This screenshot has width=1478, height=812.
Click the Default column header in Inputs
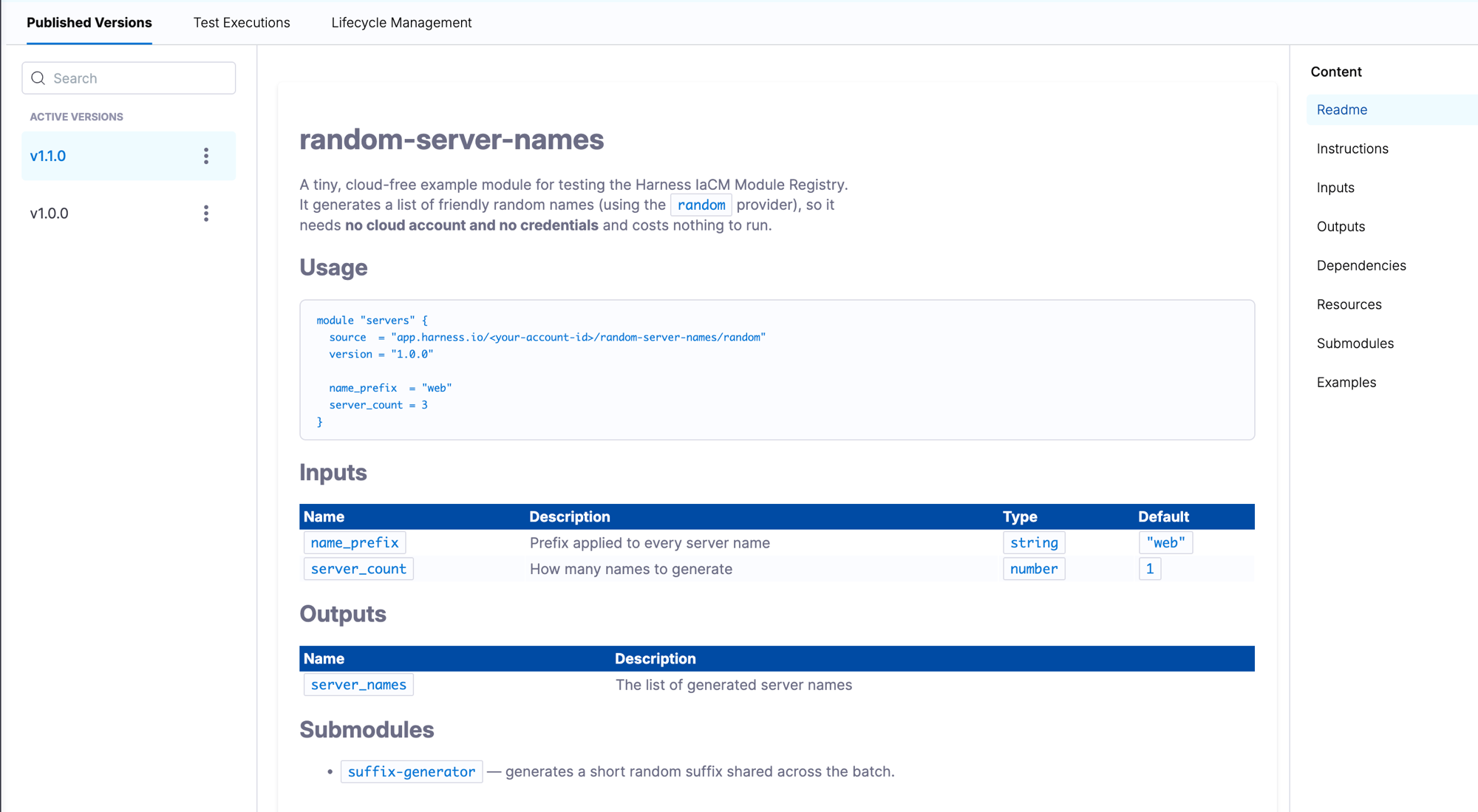(x=1163, y=516)
